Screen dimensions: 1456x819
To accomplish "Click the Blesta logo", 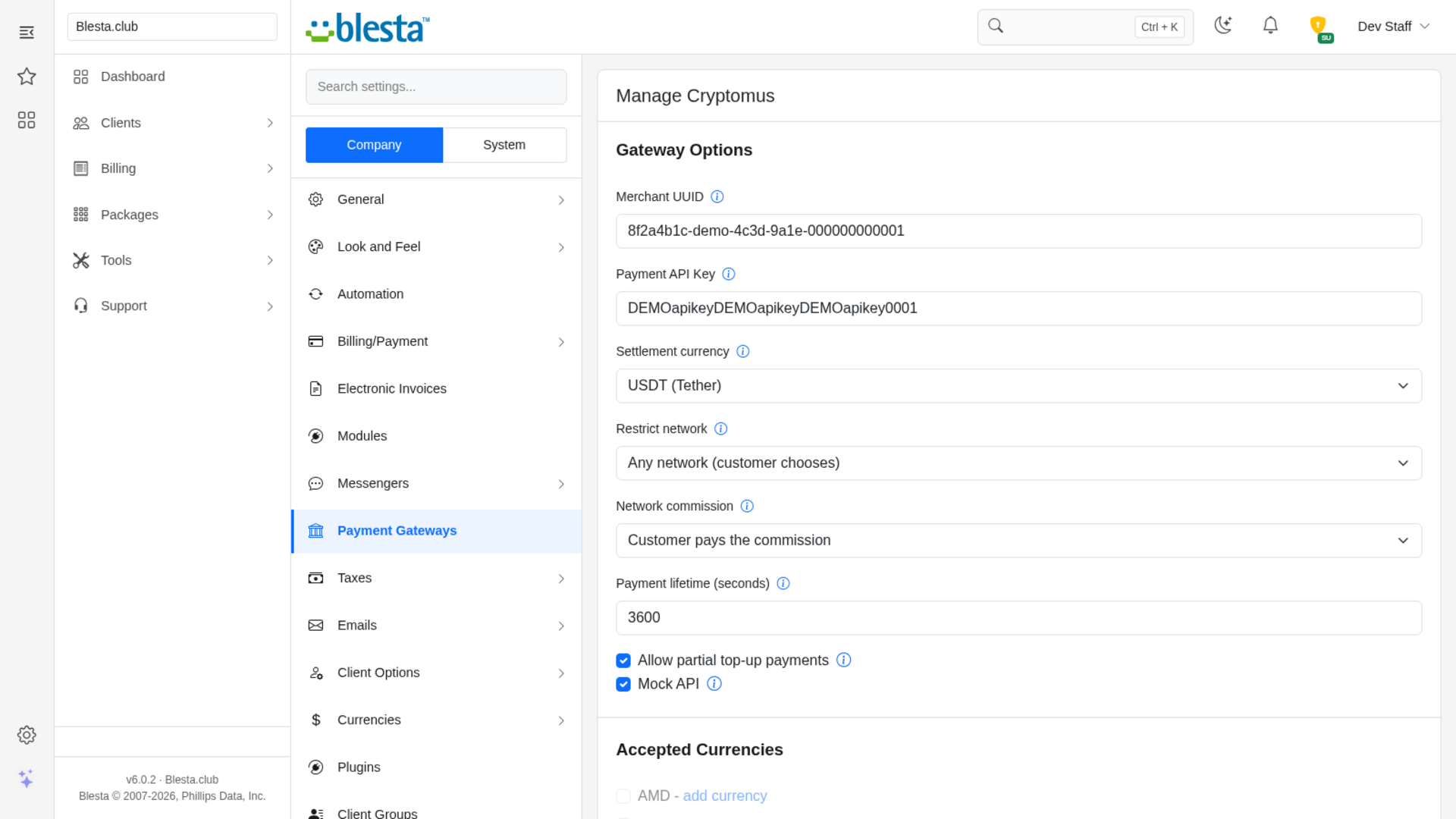I will coord(368,28).
